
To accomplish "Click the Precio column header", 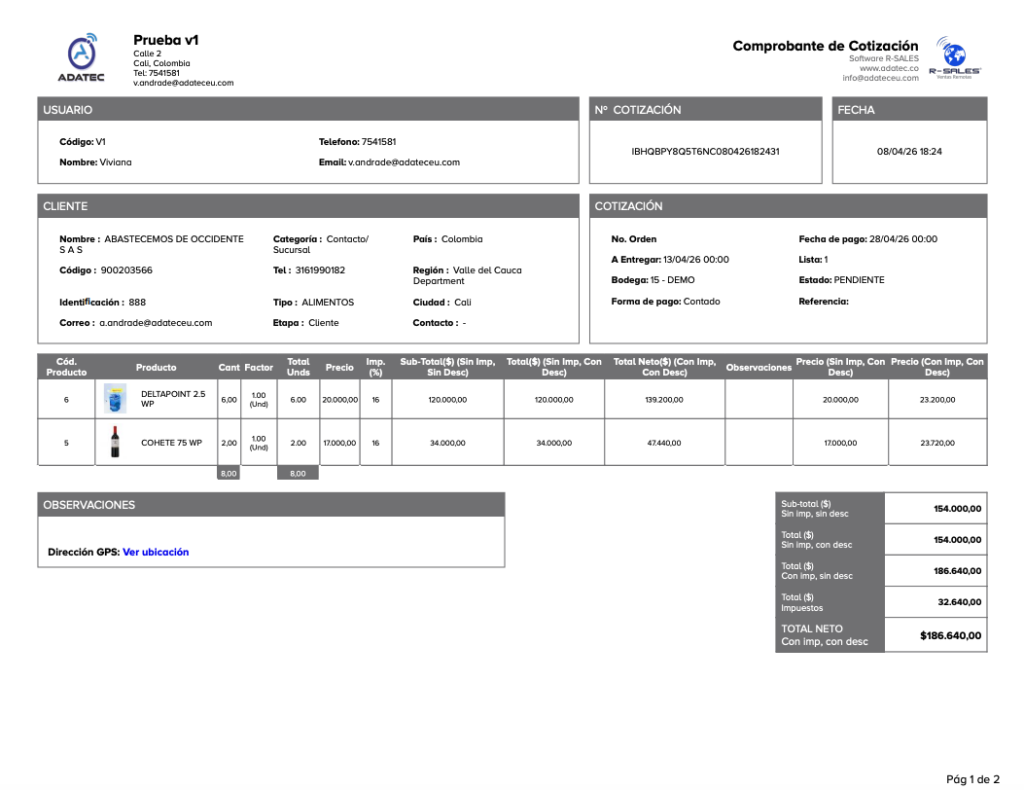I will pyautogui.click(x=340, y=367).
